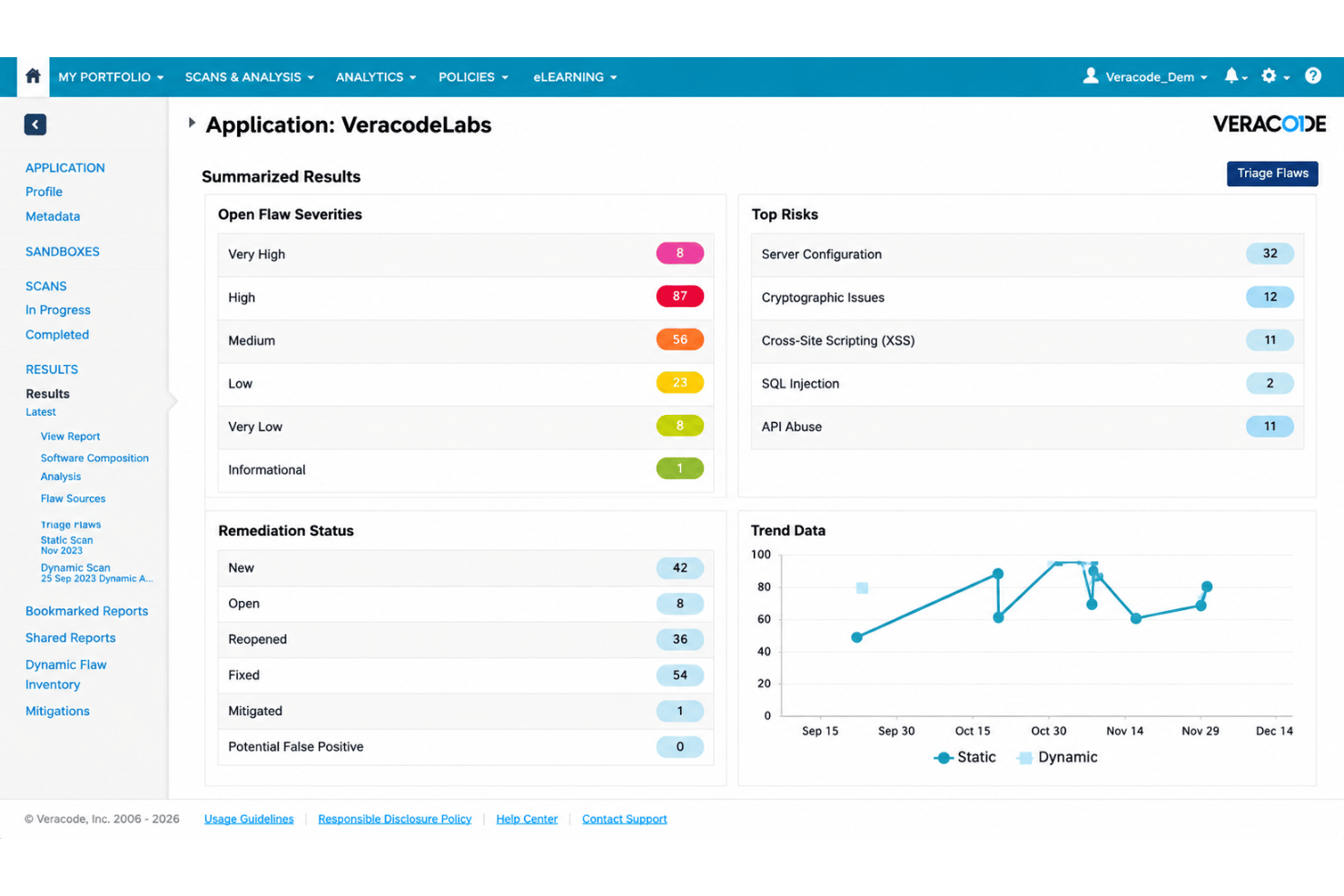Click the Very High severity pink badge

coord(680,253)
